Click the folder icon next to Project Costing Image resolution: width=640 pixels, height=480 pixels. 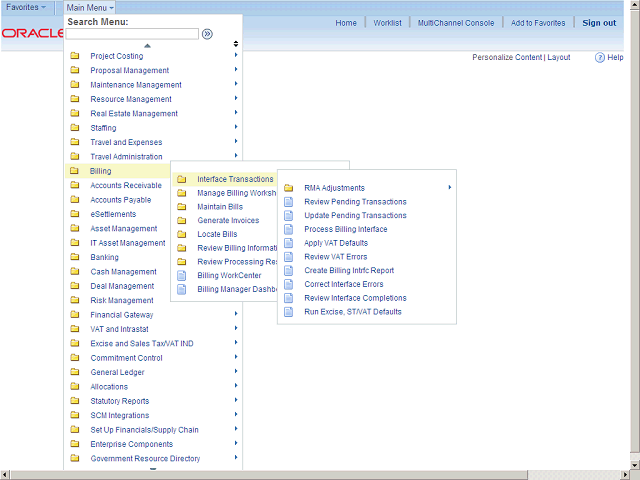pyautogui.click(x=75, y=56)
